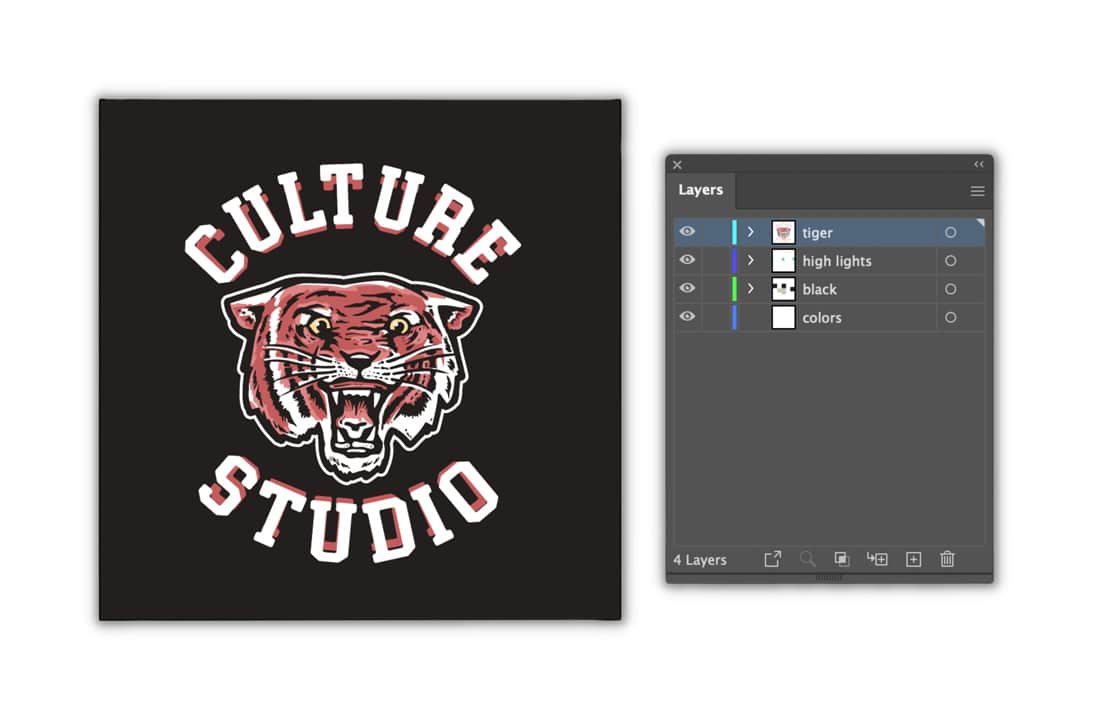Click Collect For Export icon in Layers panel

772,560
